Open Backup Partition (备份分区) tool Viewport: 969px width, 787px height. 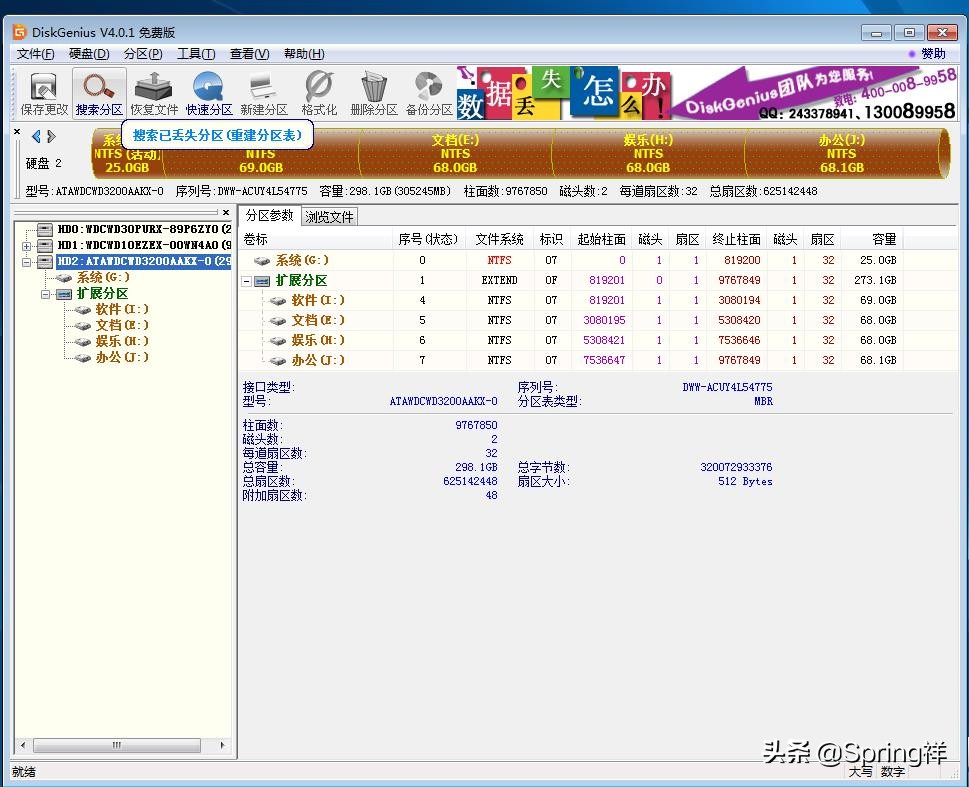coord(429,94)
